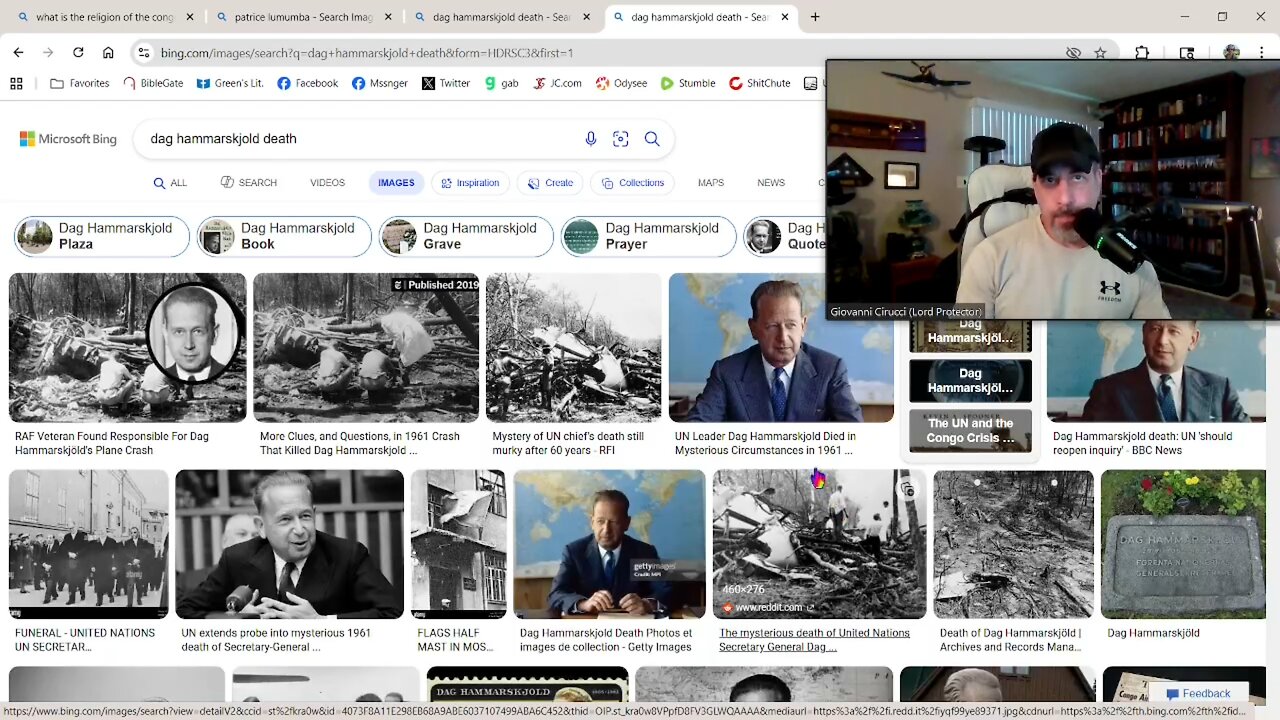Select the IMAGES category

396,183
